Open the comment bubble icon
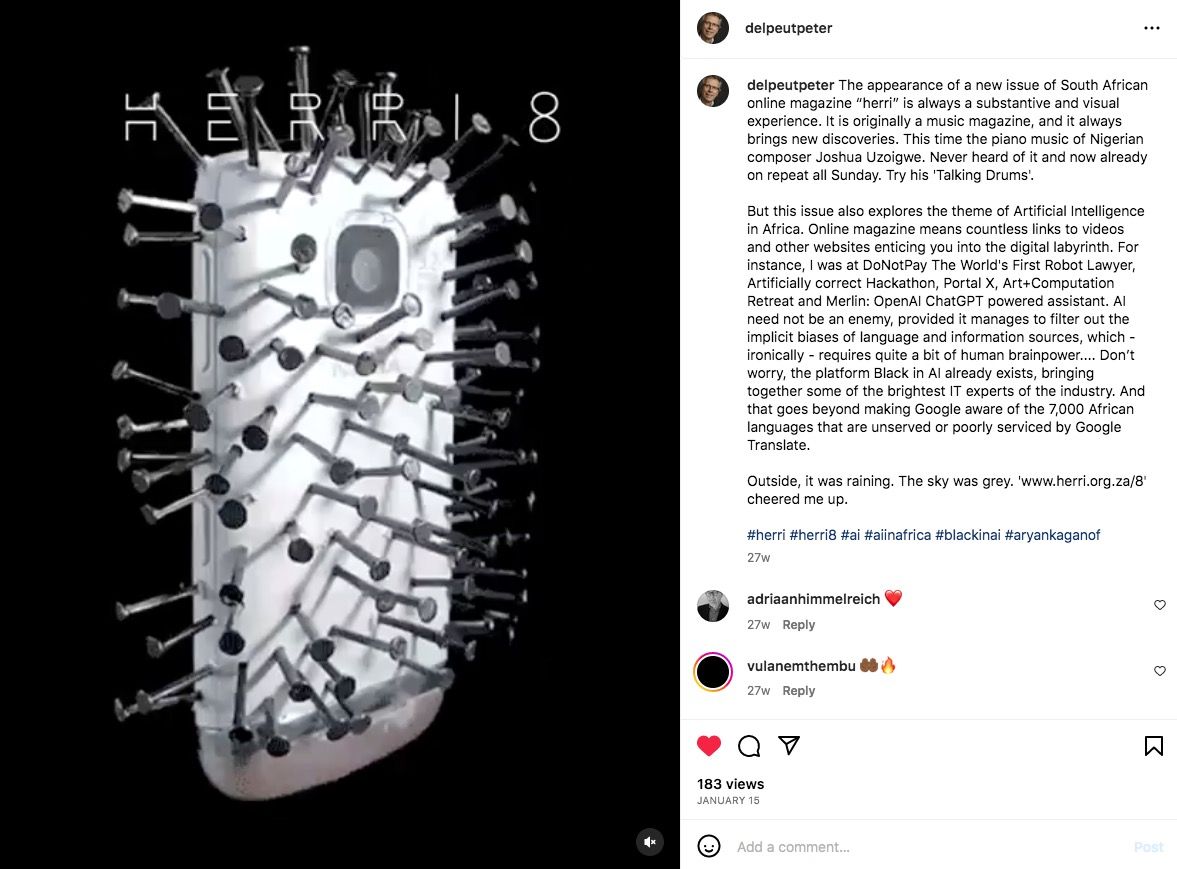 [x=749, y=745]
